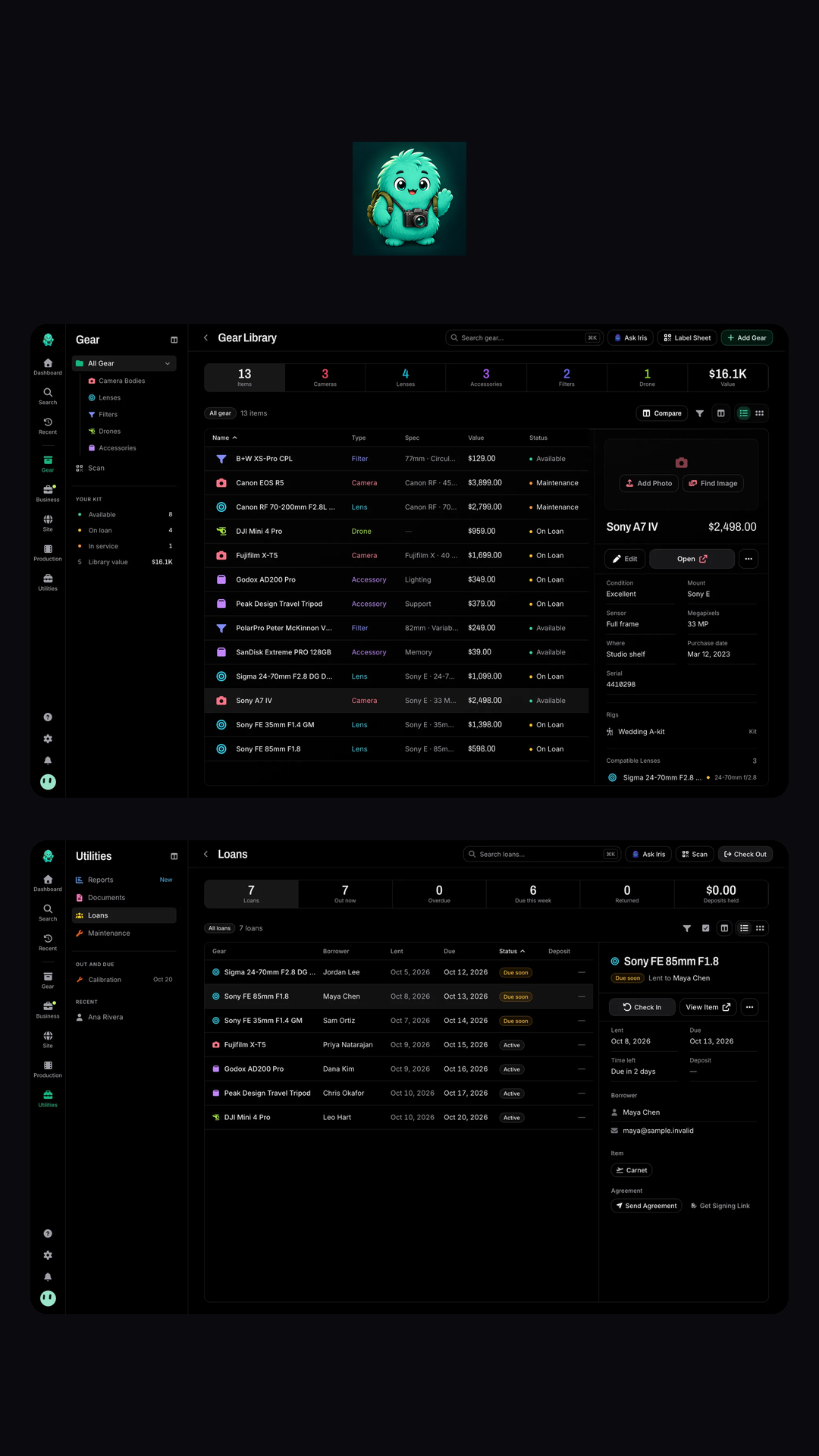Open notifications bell in the Gear window sidebar
The width and height of the screenshot is (819, 1456).
(x=48, y=760)
